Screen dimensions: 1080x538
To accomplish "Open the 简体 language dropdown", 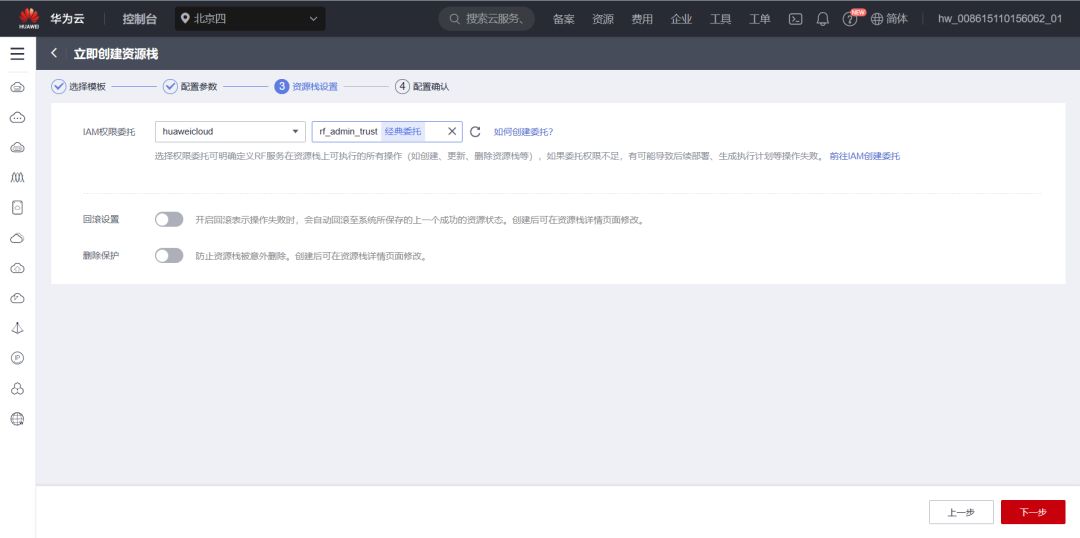I will [889, 19].
